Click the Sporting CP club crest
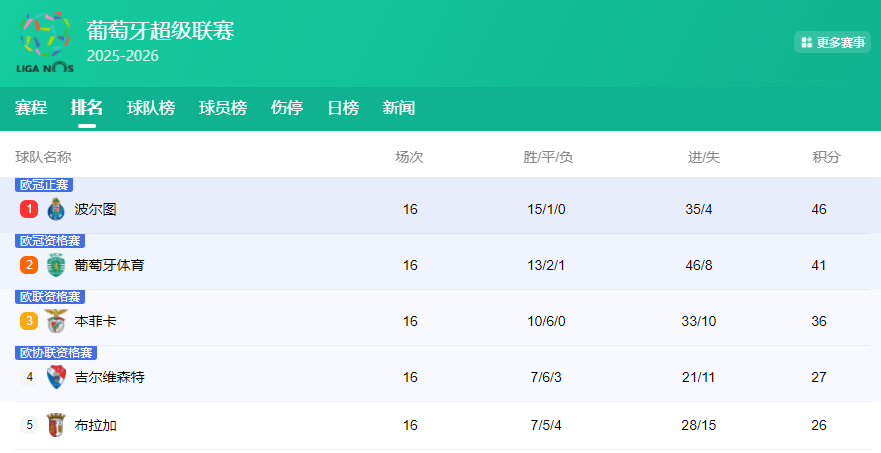 pyautogui.click(x=56, y=265)
